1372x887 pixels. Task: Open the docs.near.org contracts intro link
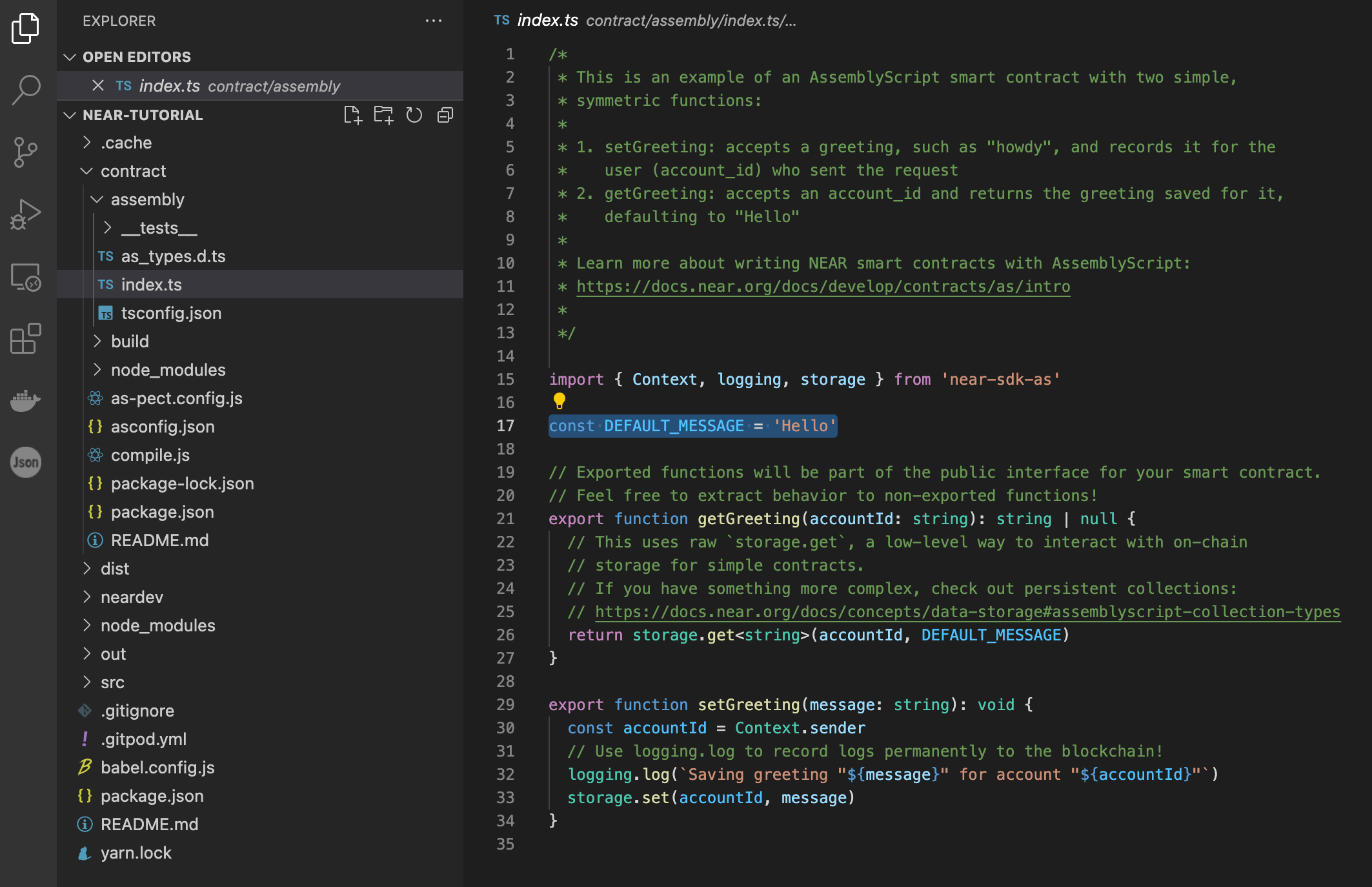(x=823, y=287)
